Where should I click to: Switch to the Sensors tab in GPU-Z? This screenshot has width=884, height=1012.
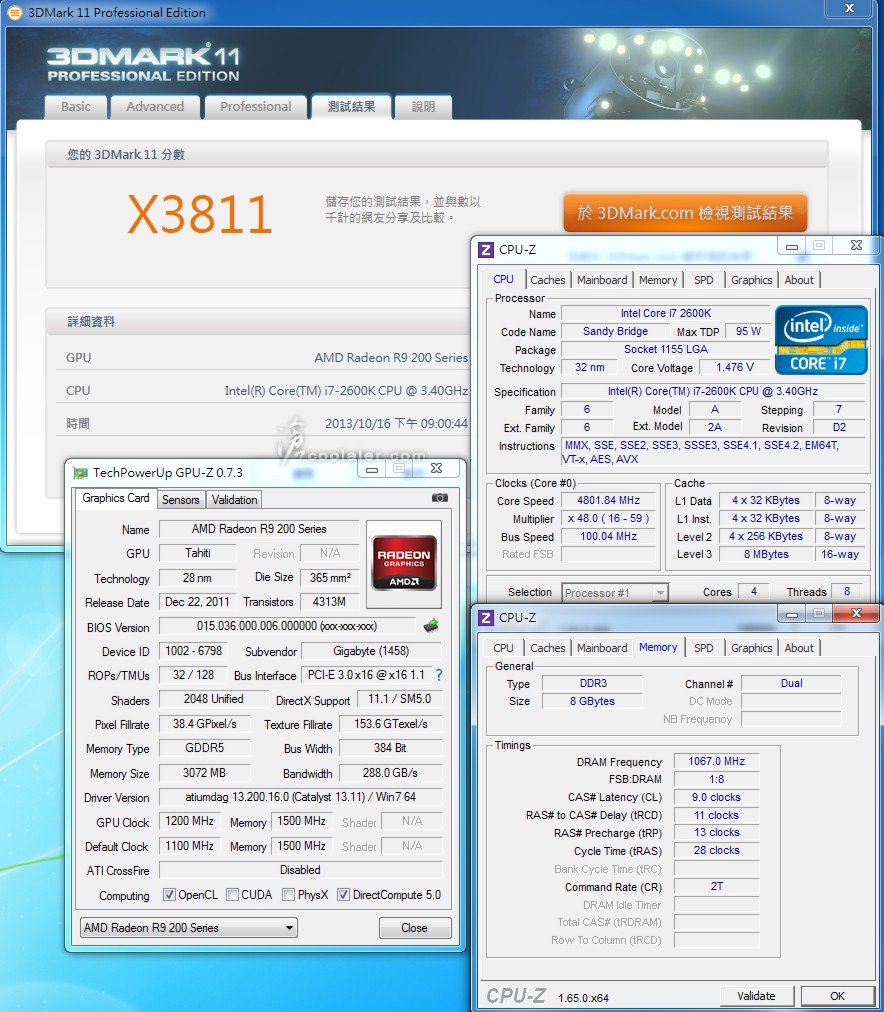click(x=181, y=499)
